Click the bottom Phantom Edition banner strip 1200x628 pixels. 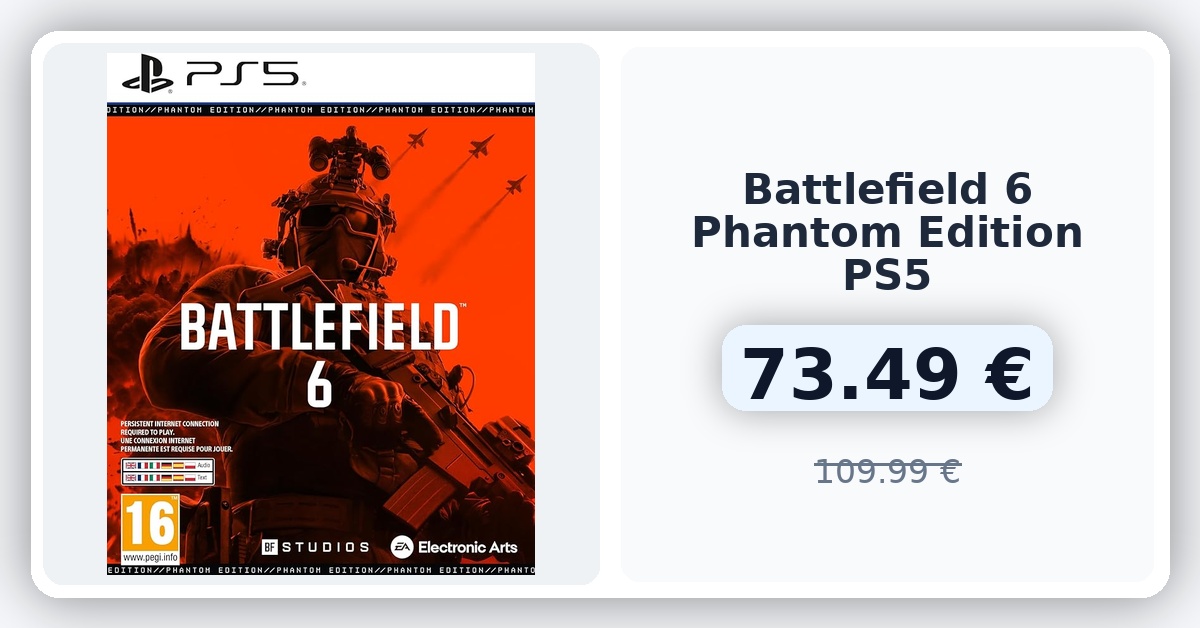(320, 569)
